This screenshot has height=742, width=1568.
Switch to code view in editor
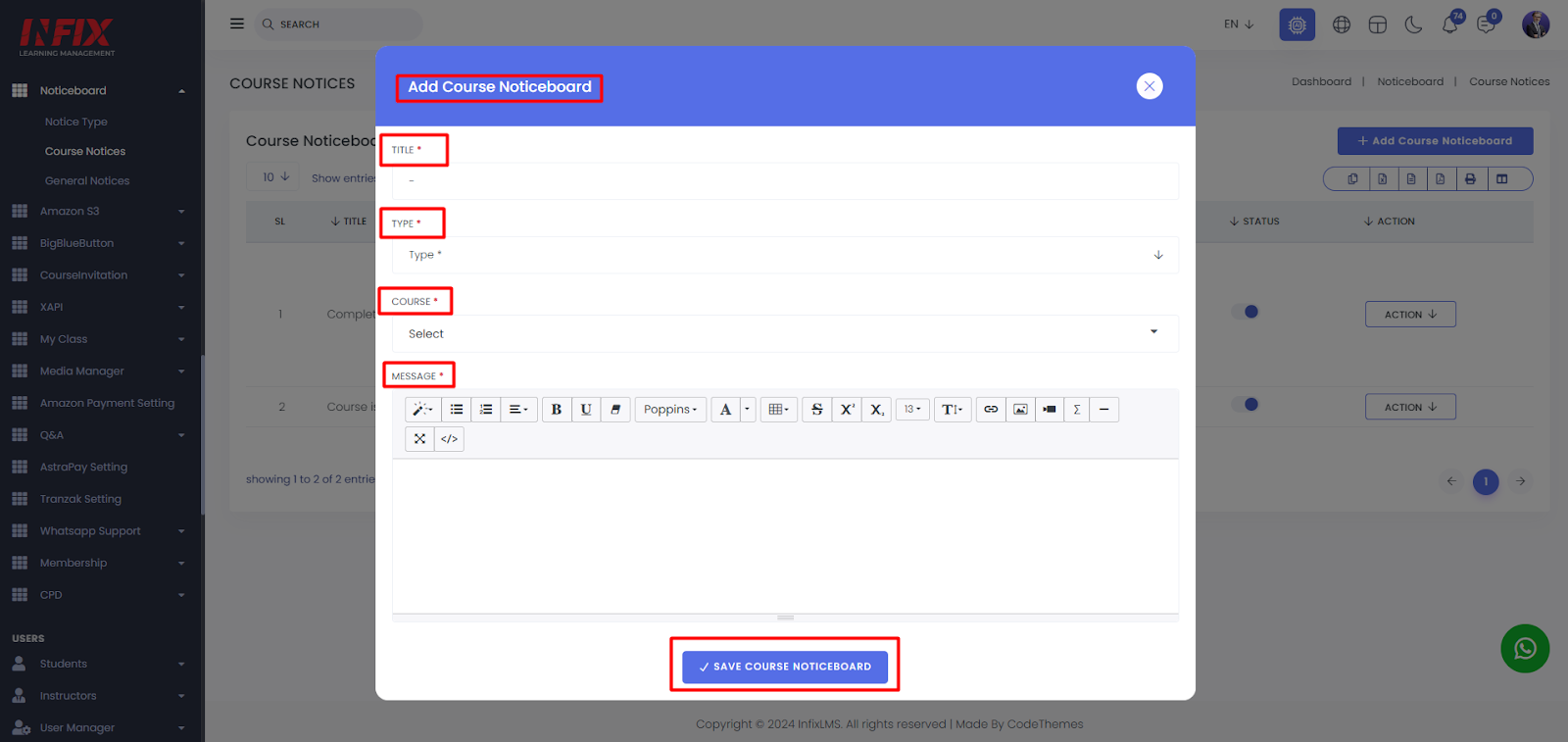coord(449,439)
